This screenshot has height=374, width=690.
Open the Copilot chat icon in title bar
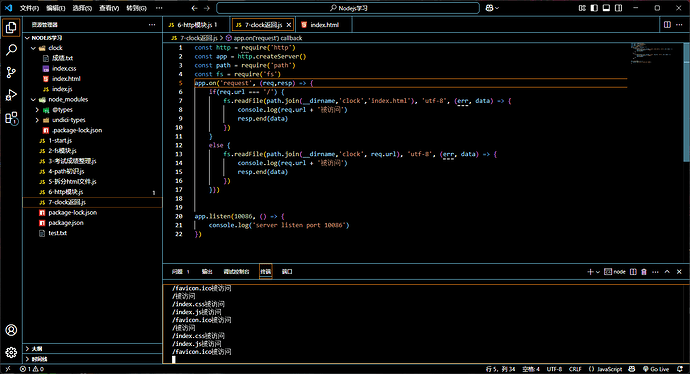click(x=489, y=8)
